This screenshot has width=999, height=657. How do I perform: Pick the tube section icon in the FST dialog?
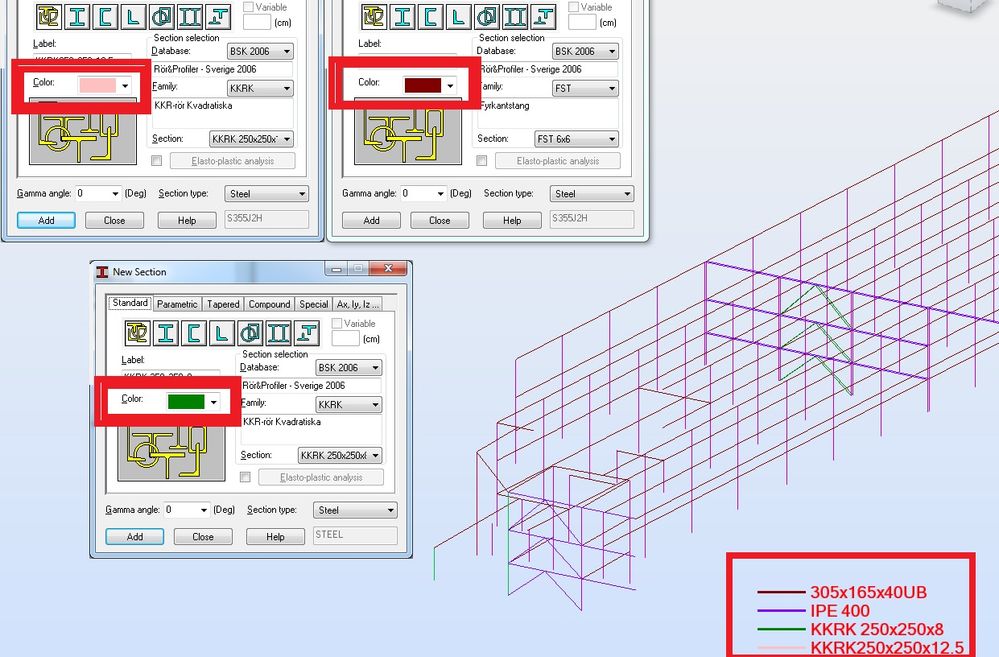coord(487,17)
